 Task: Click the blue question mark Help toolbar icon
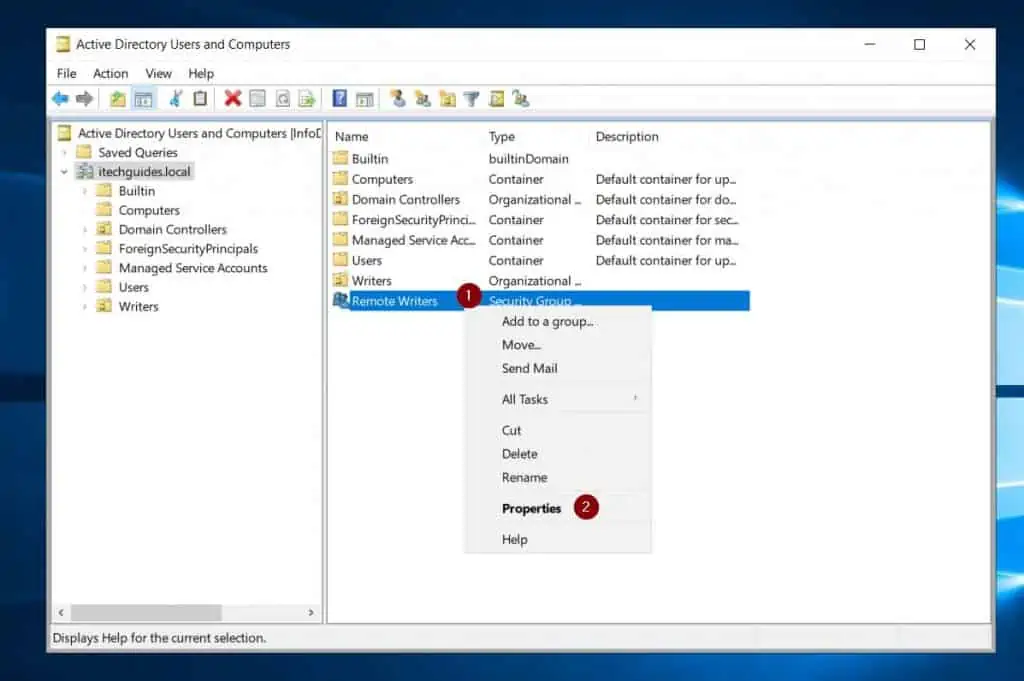pos(340,99)
